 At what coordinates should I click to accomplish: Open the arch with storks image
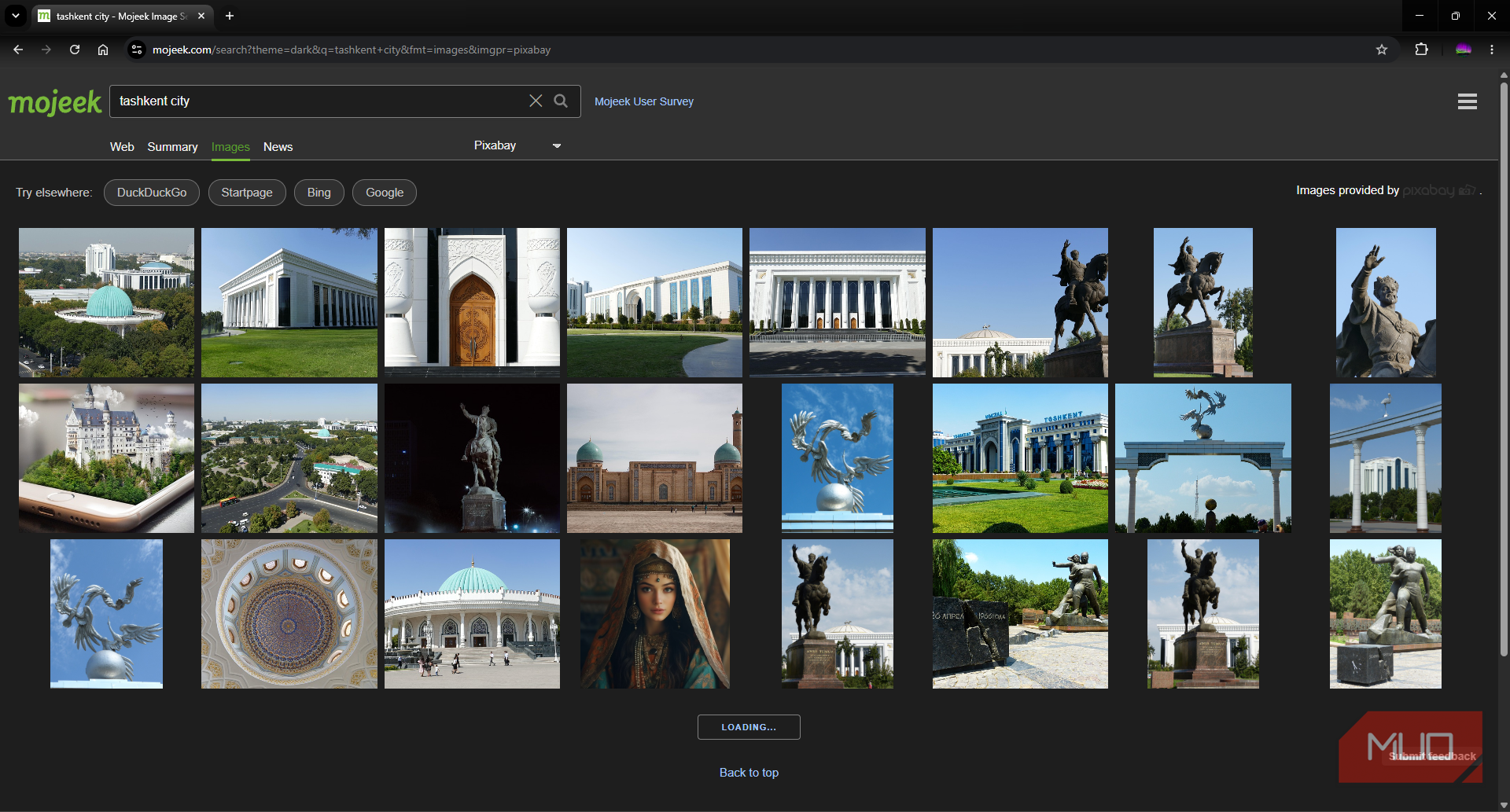1202,458
